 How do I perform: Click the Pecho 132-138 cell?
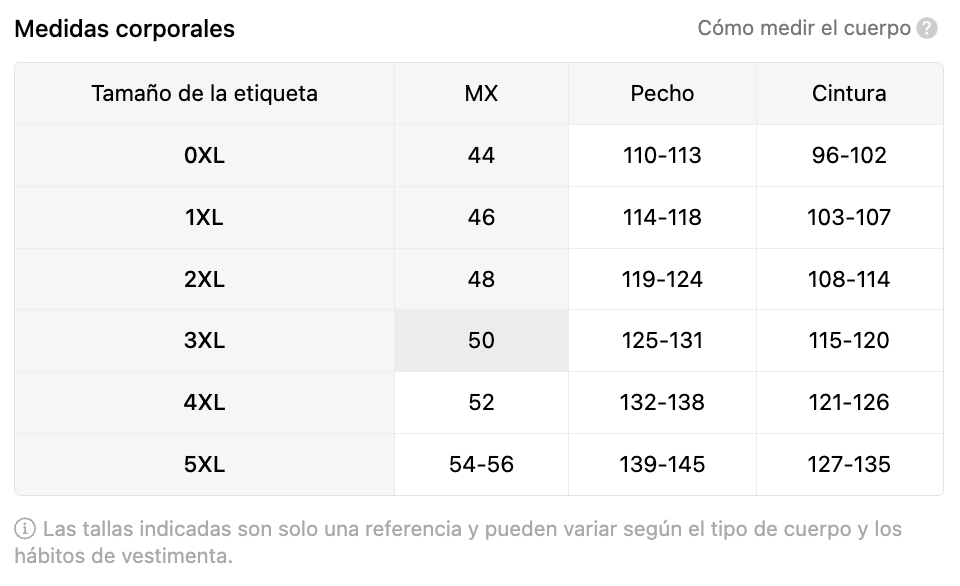[662, 402]
